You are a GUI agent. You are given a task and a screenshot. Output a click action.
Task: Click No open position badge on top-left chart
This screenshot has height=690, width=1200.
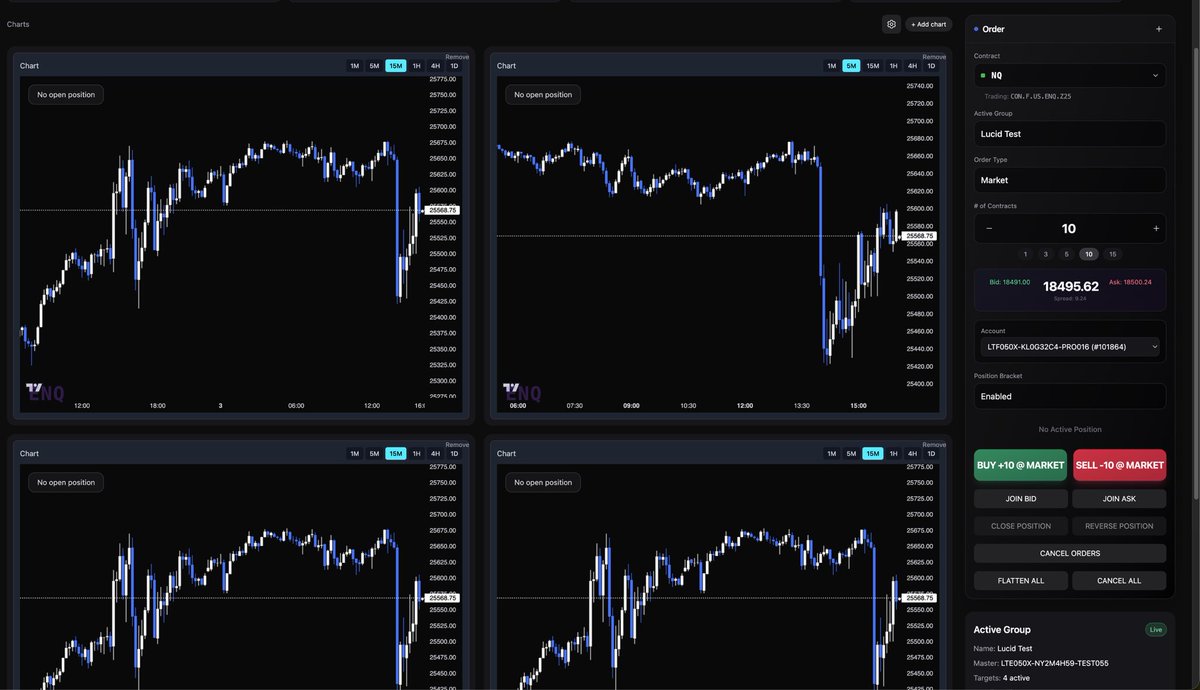click(x=66, y=95)
